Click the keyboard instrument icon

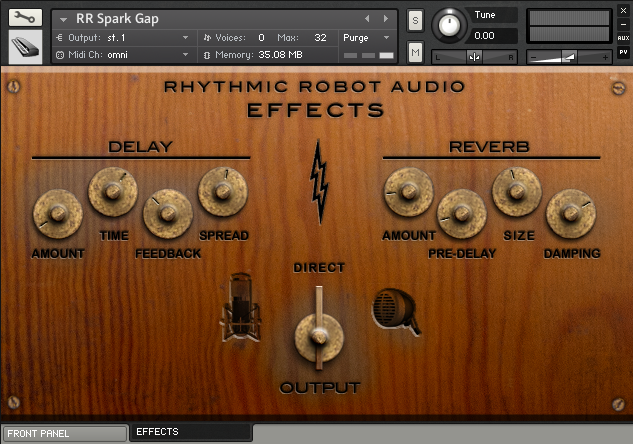click(25, 47)
